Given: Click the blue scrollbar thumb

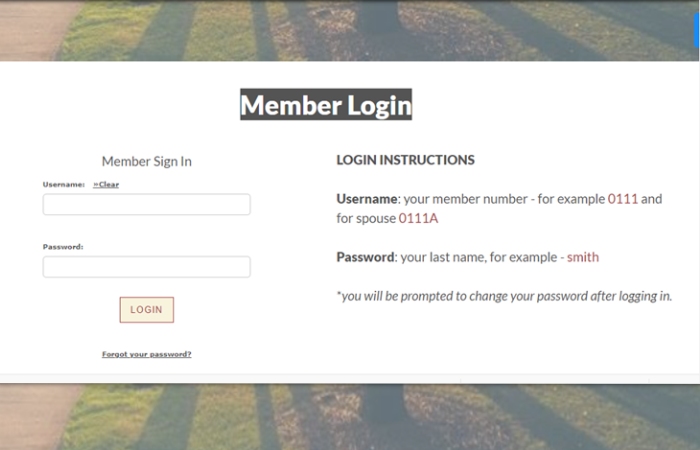Looking at the screenshot, I should tap(697, 30).
